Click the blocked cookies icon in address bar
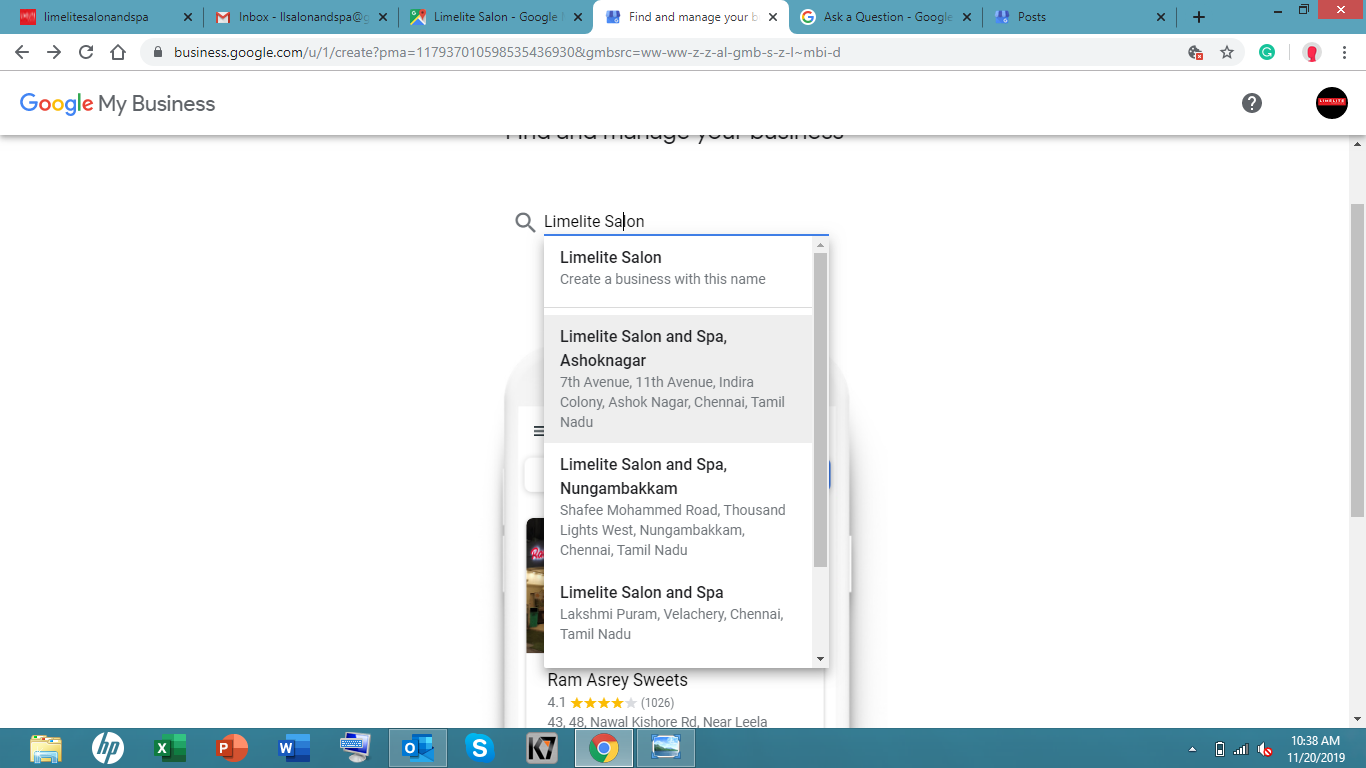1366x768 pixels. point(1195,52)
